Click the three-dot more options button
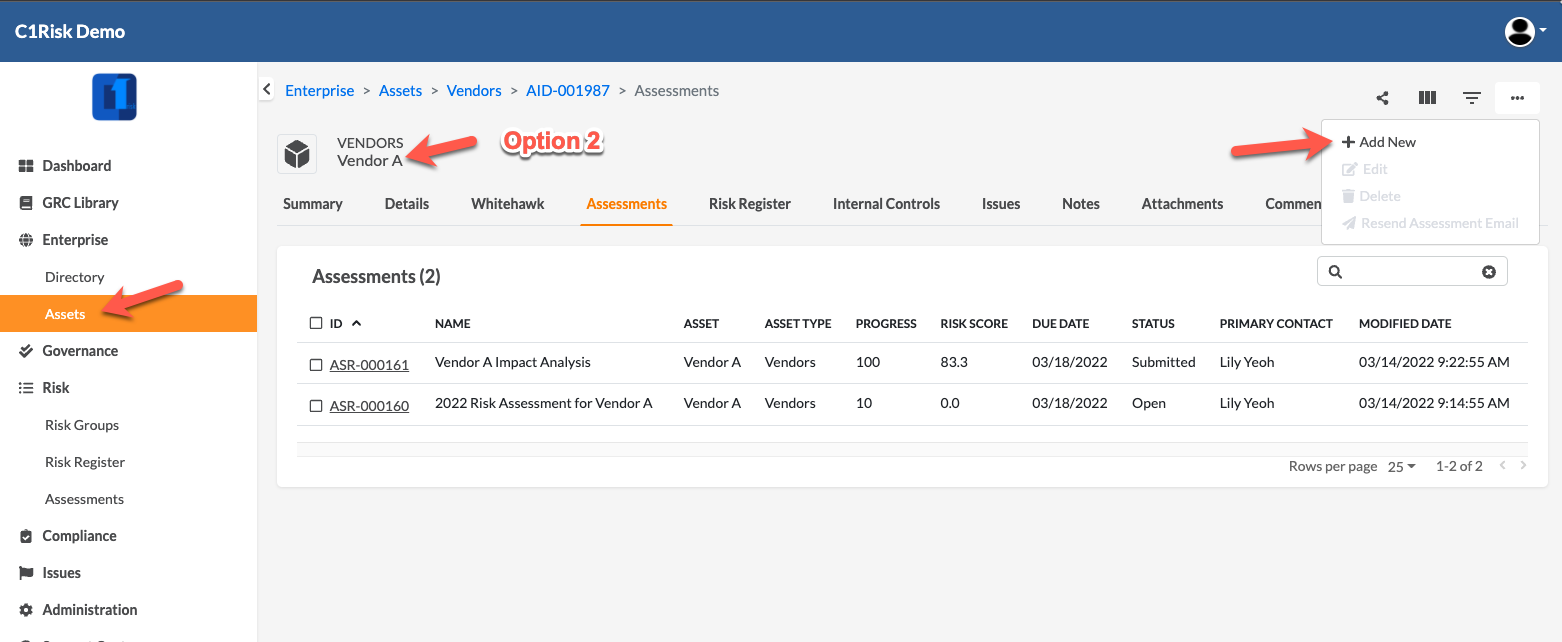 coord(1517,98)
